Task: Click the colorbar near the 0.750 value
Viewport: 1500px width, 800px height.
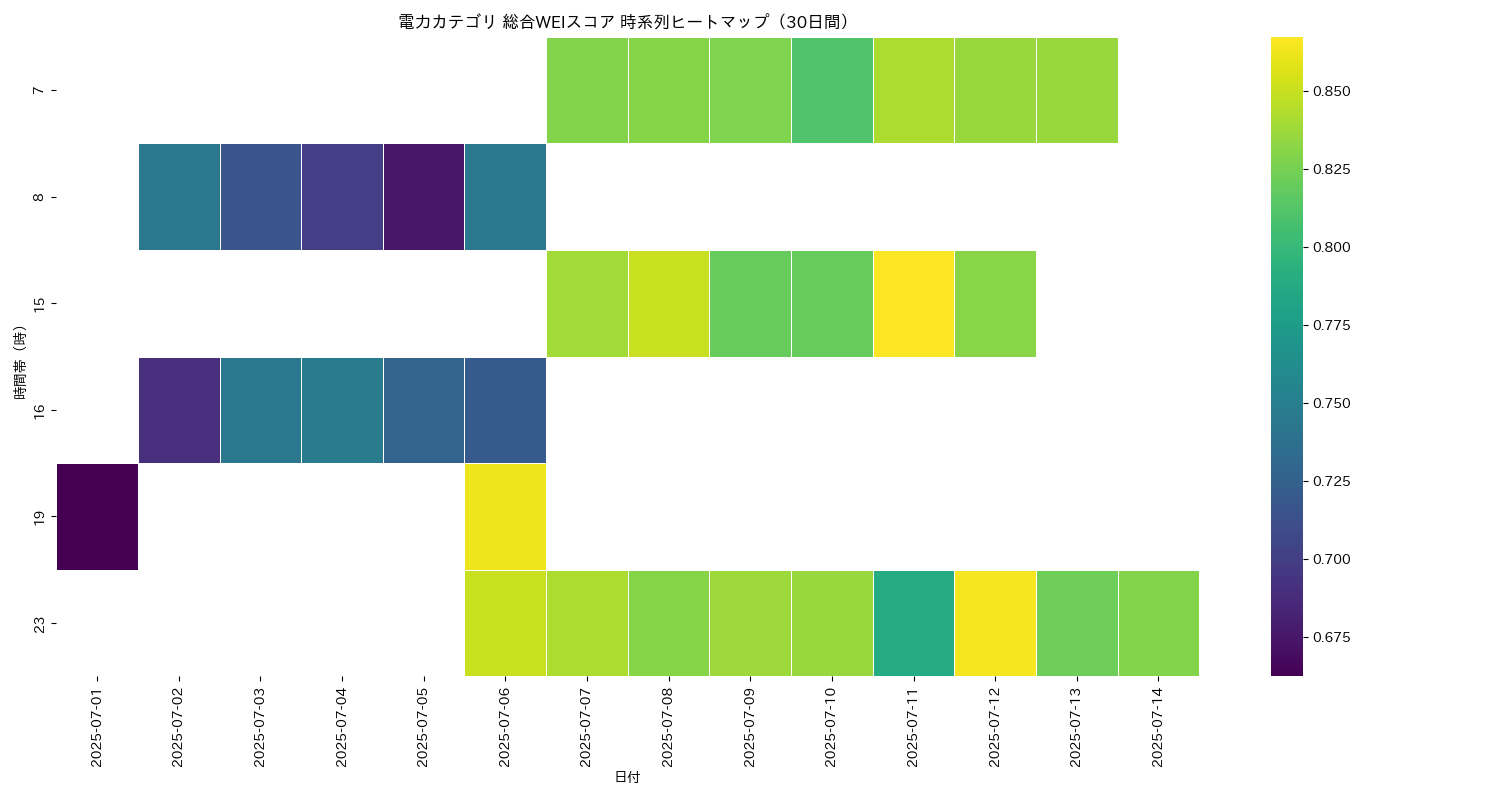Action: pyautogui.click(x=1287, y=403)
